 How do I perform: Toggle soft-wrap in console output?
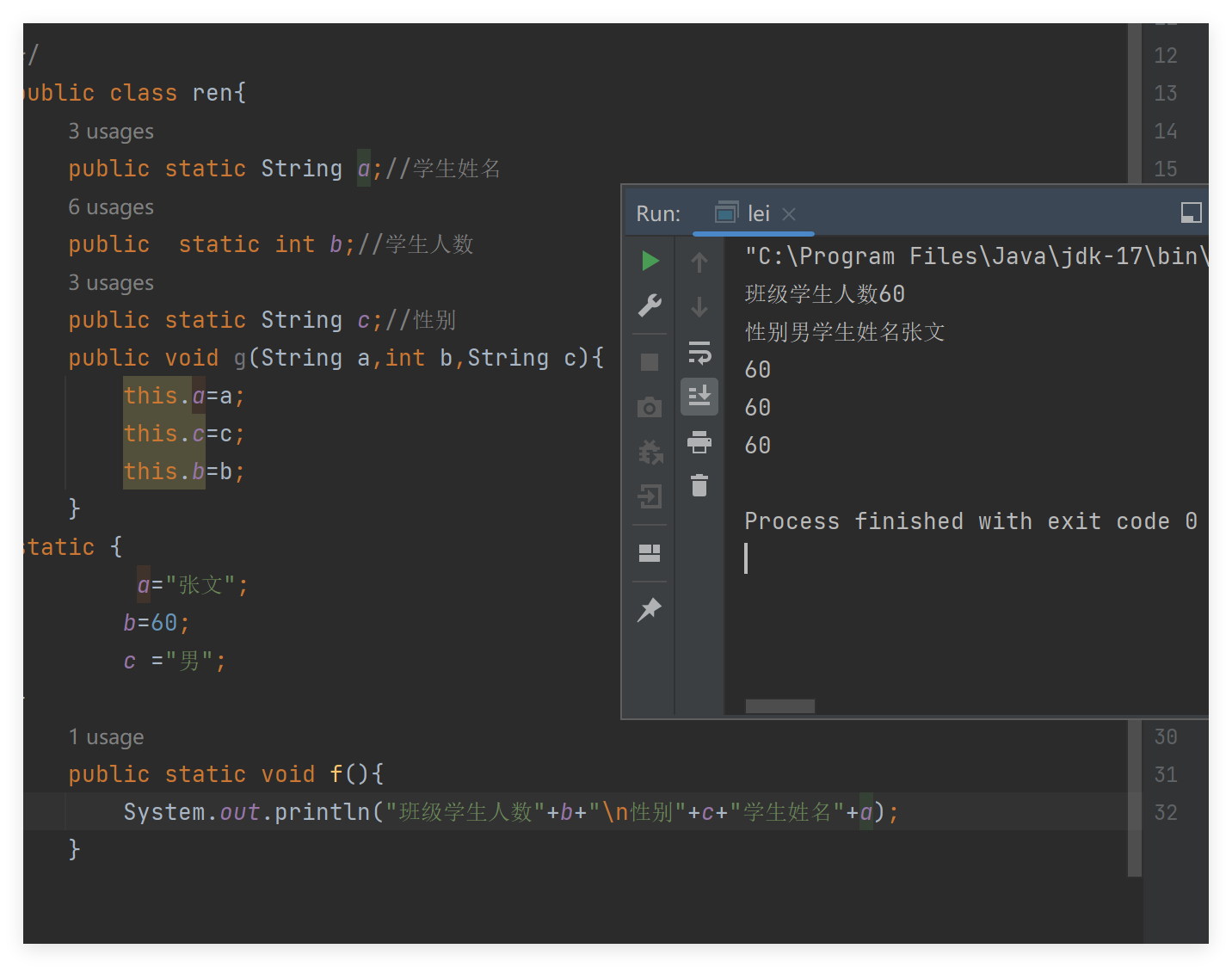pyautogui.click(x=699, y=352)
